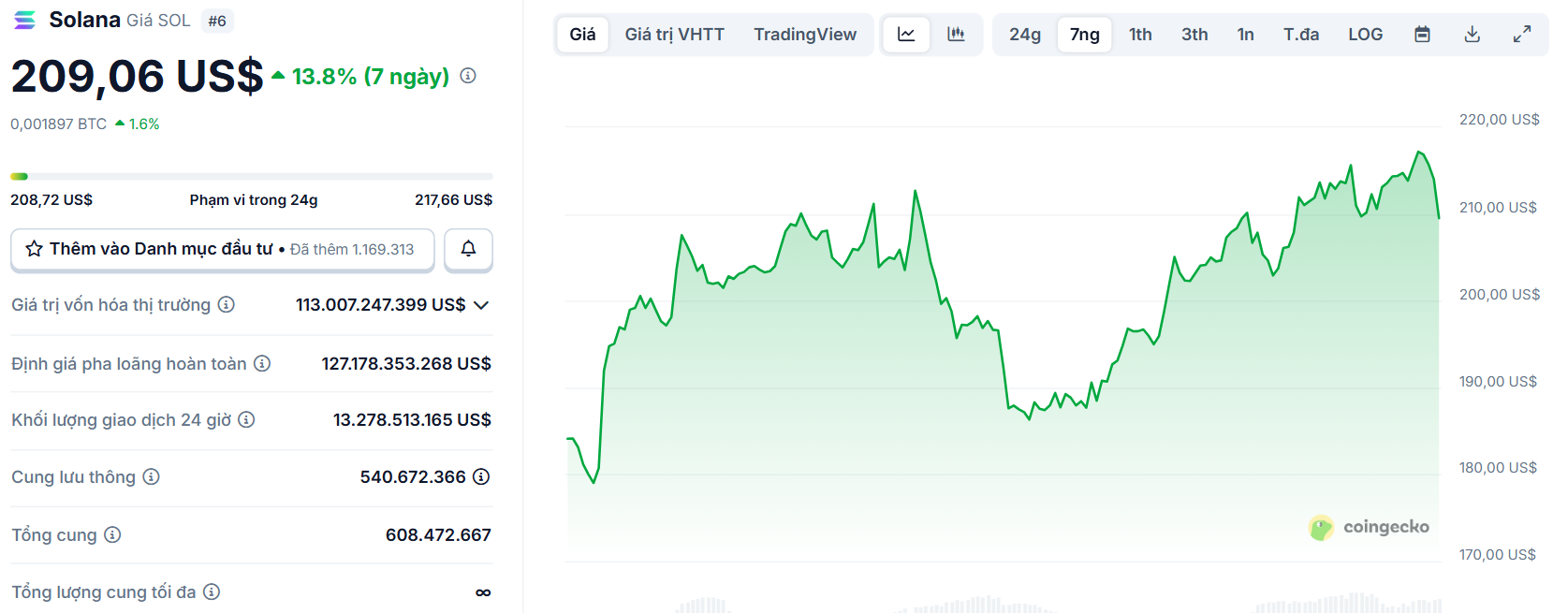Click the 170,00 US$ axis label
This screenshot has height=613, width=1568.
1497,555
